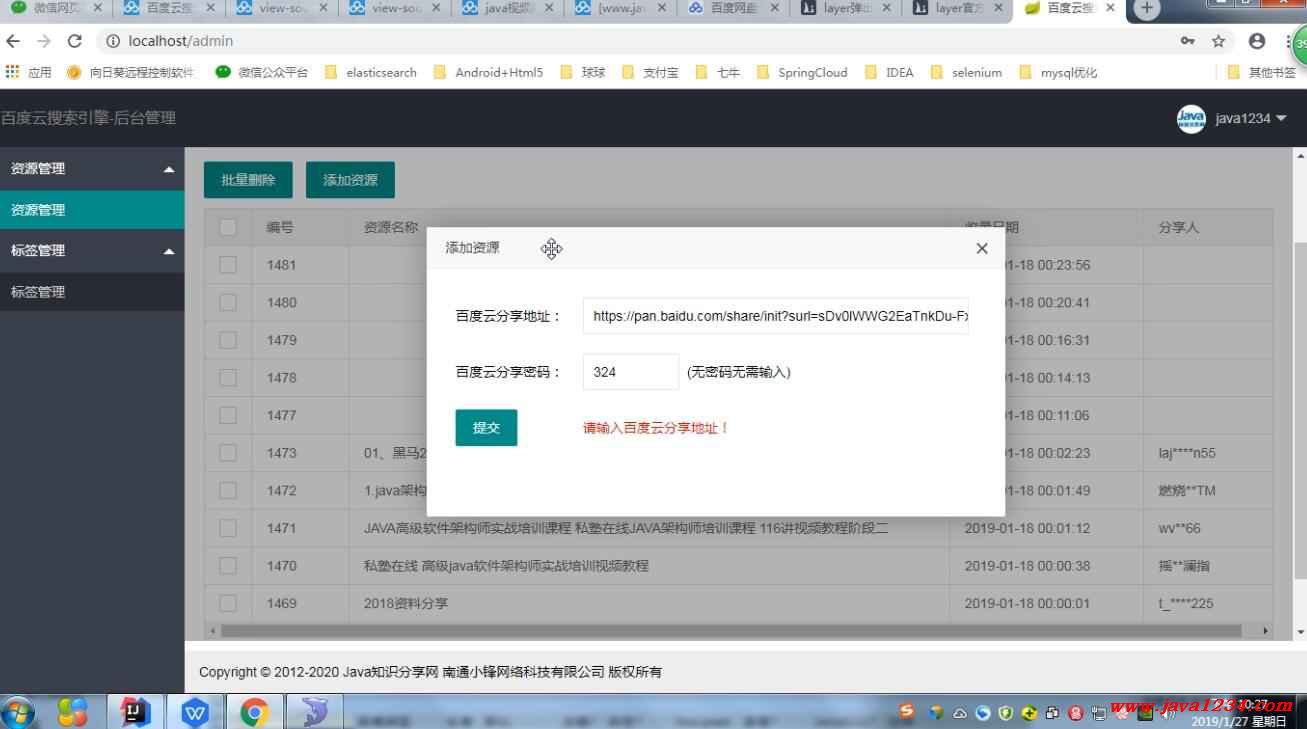Open IntelliJ IDEA from the taskbar
Image resolution: width=1307 pixels, height=729 pixels.
click(x=135, y=712)
